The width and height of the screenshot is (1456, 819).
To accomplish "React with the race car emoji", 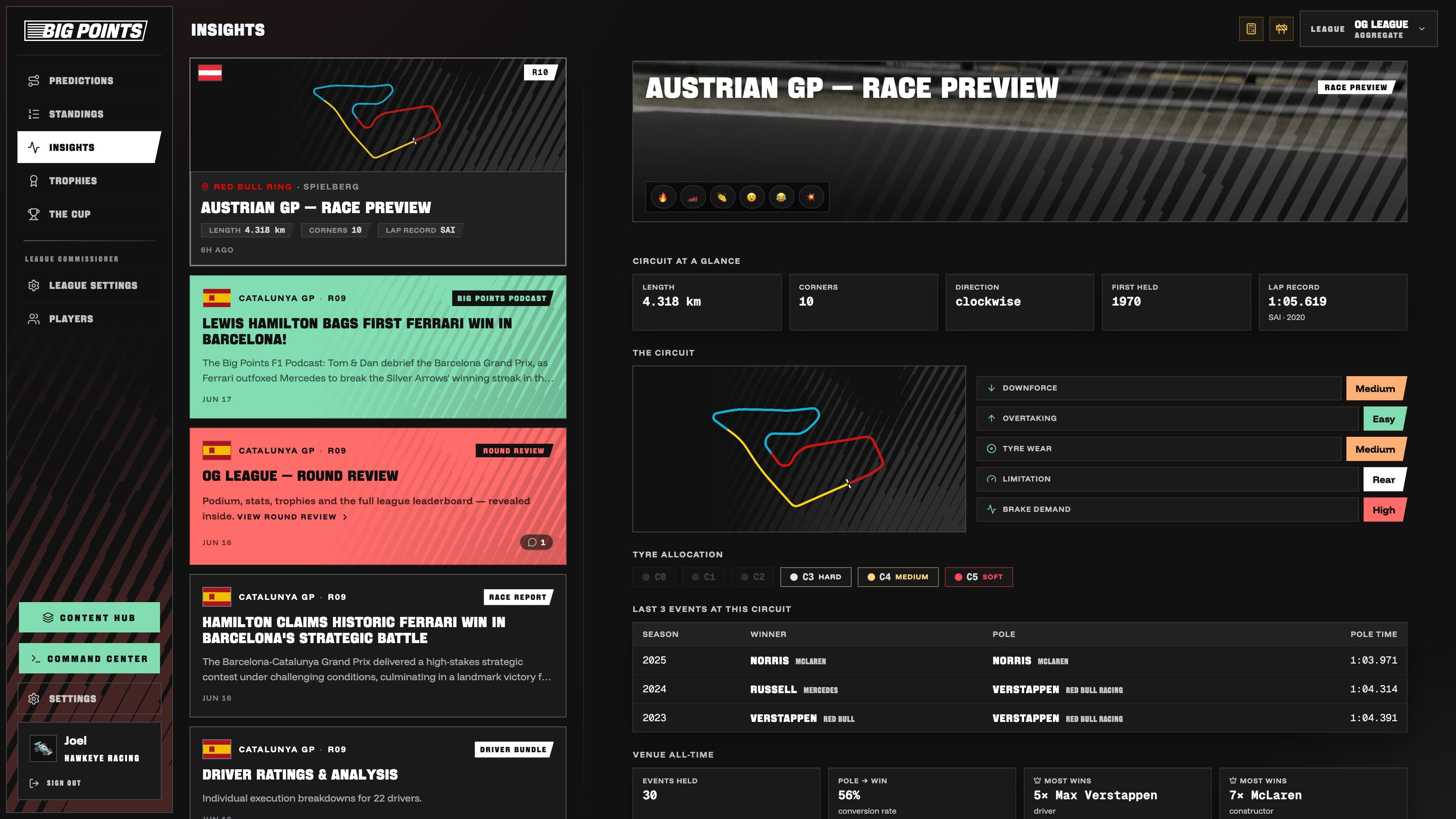I will pos(692,197).
